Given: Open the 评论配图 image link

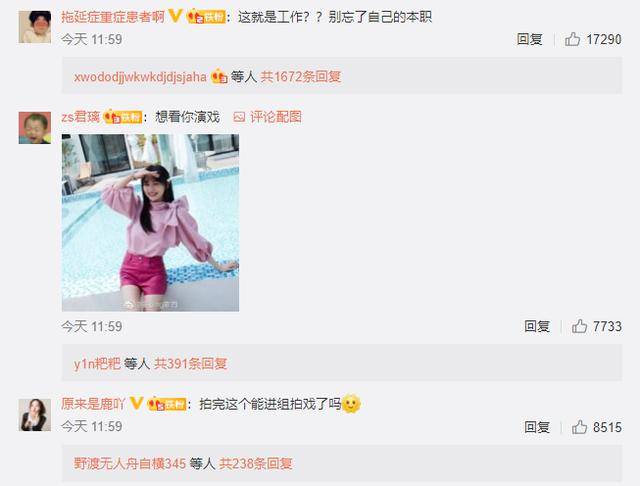Looking at the screenshot, I should [267, 117].
